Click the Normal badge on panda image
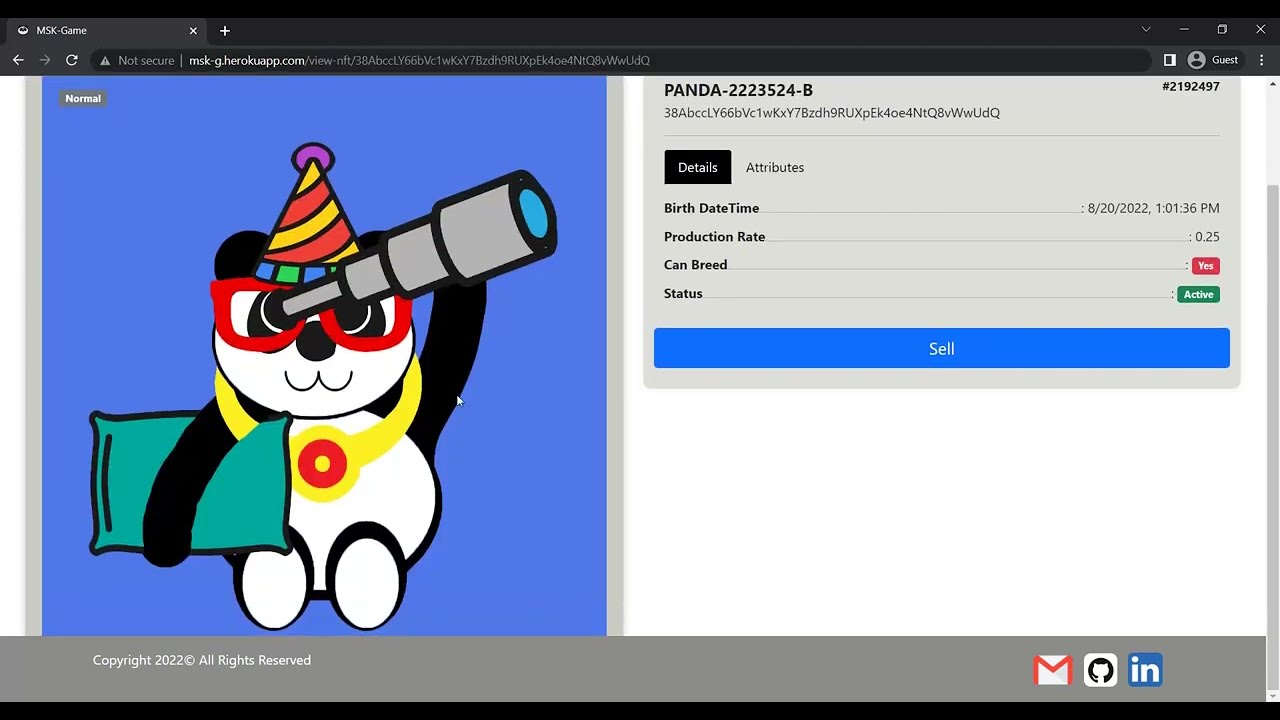This screenshot has width=1280, height=720. point(83,98)
